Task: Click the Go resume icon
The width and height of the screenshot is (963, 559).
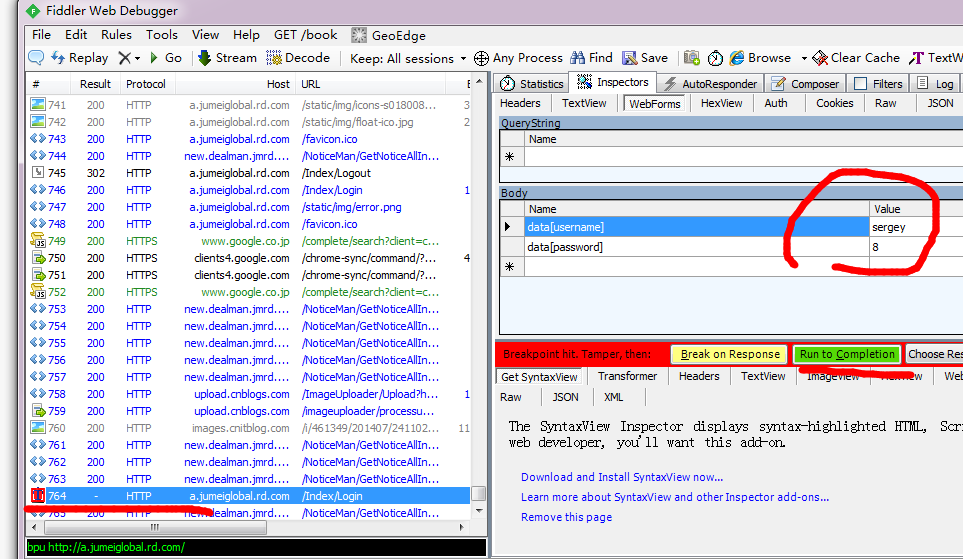Action: [154, 58]
